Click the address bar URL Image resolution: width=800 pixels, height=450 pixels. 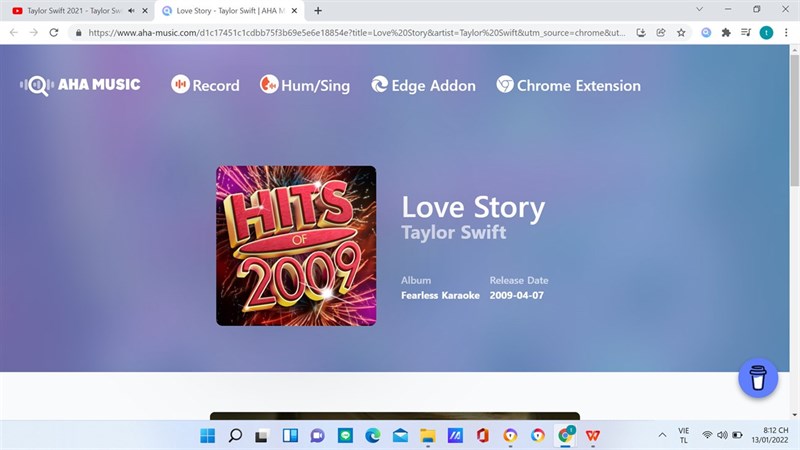point(357,33)
